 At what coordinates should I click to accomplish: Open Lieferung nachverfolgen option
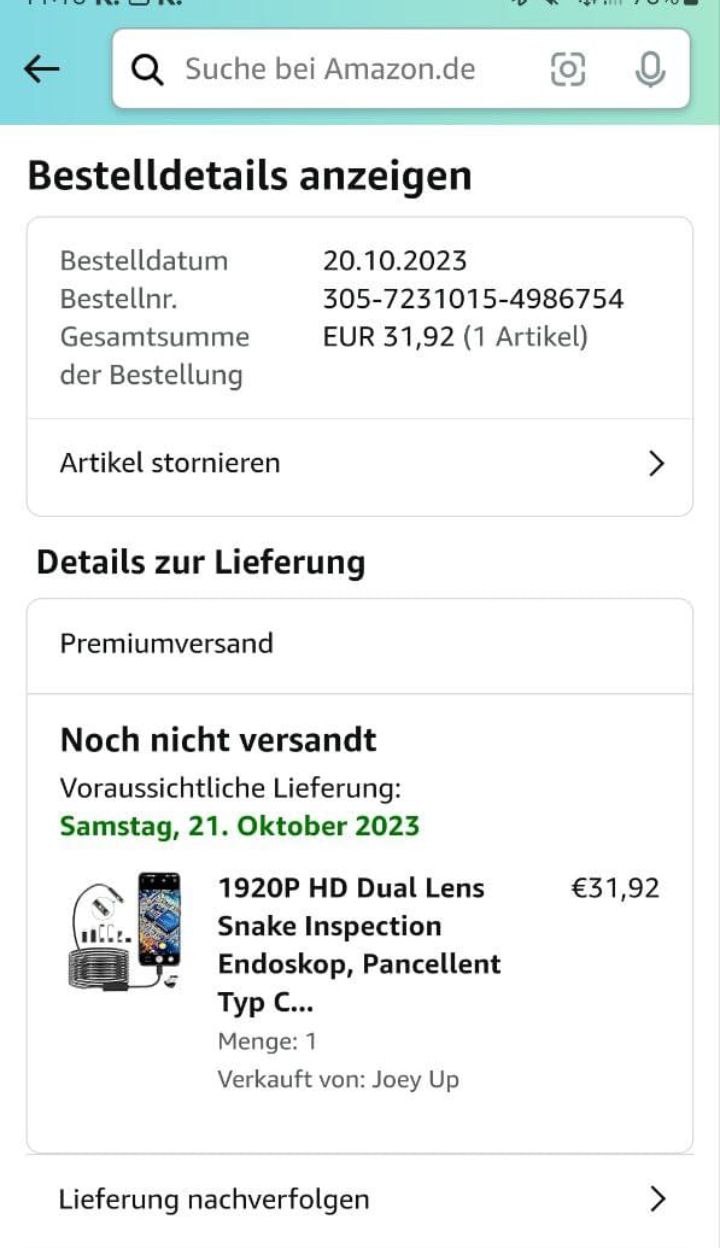[214, 1199]
